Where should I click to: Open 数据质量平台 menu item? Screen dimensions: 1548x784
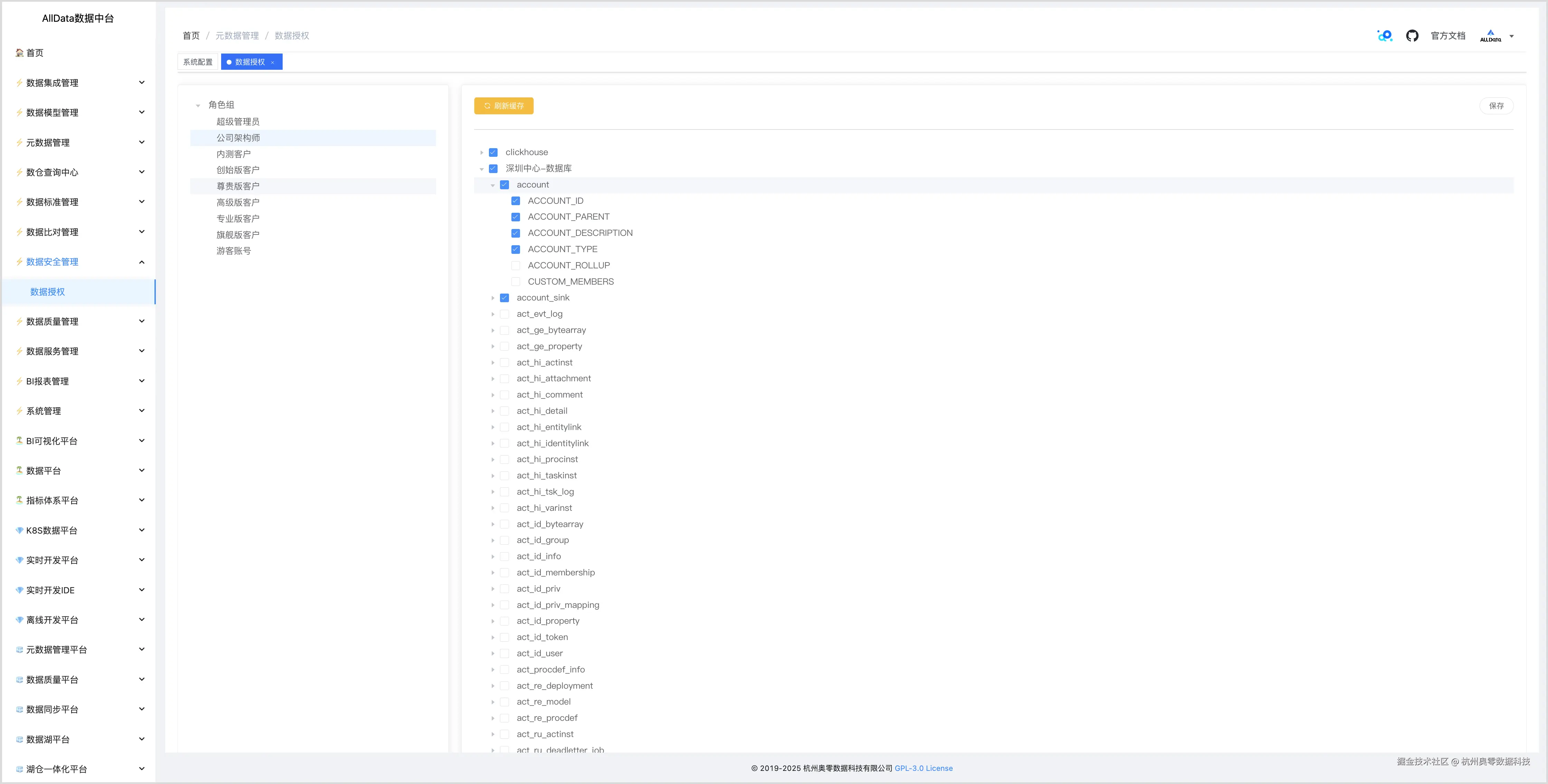[x=78, y=679]
